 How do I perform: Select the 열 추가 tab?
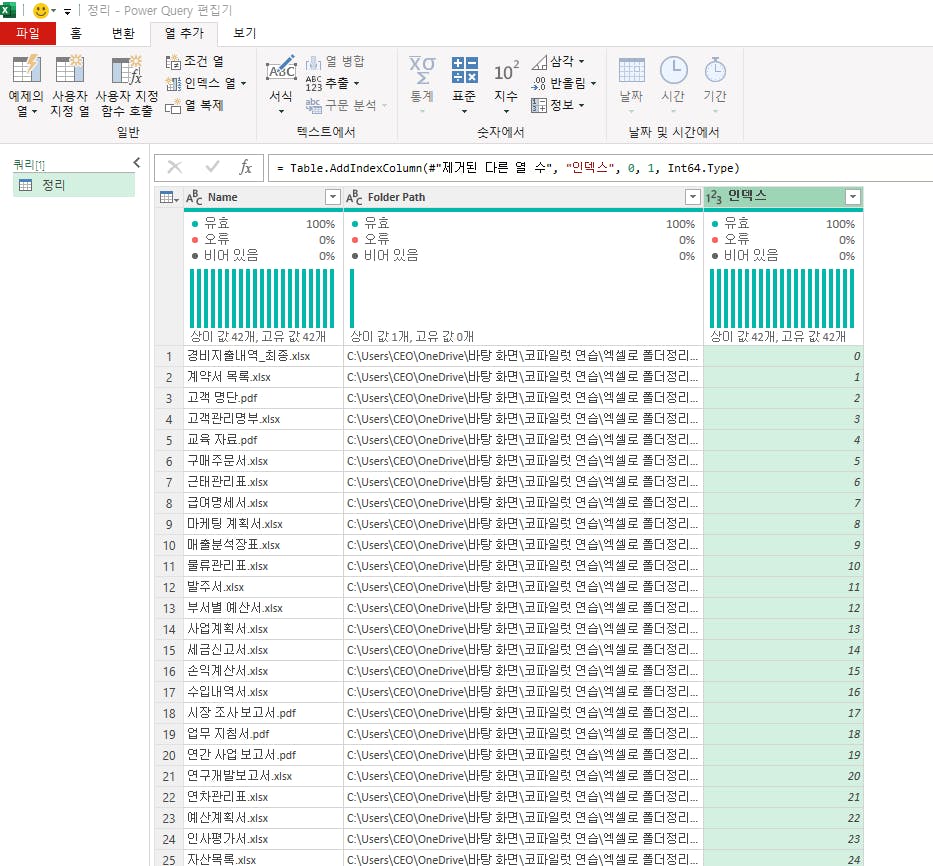(x=184, y=33)
